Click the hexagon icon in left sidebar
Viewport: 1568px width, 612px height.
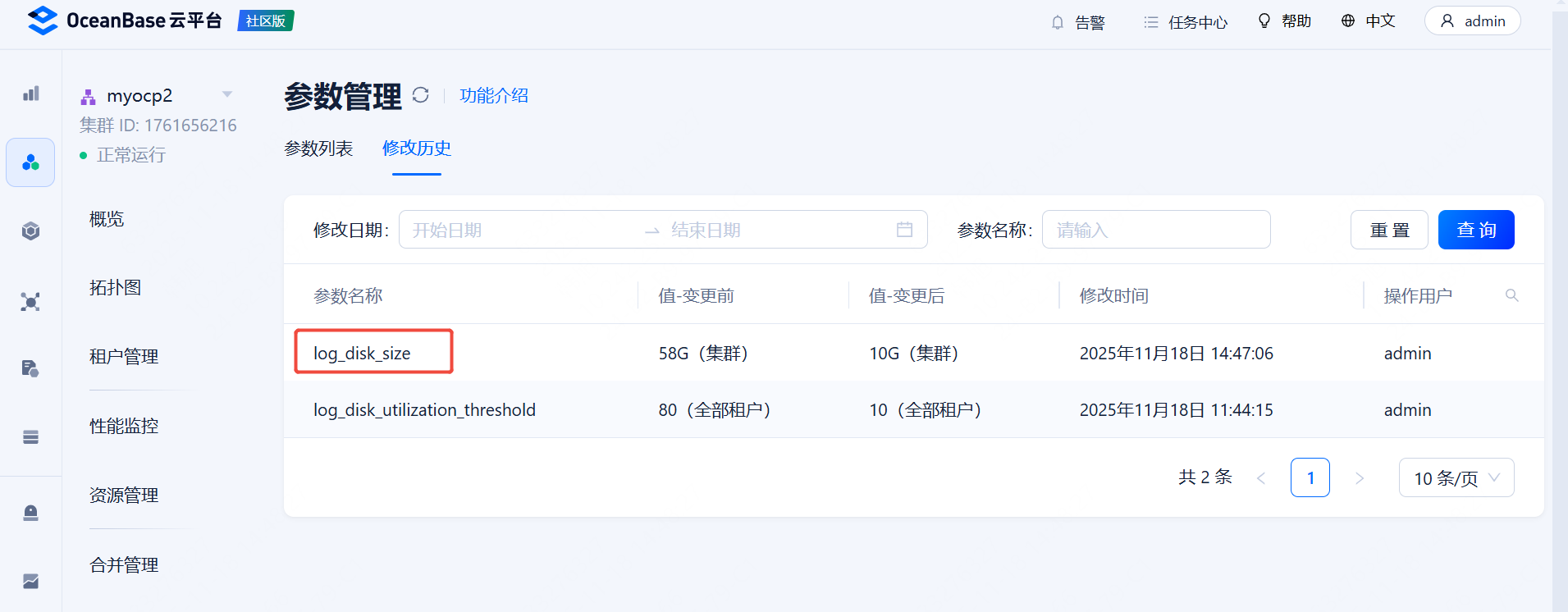pos(30,231)
